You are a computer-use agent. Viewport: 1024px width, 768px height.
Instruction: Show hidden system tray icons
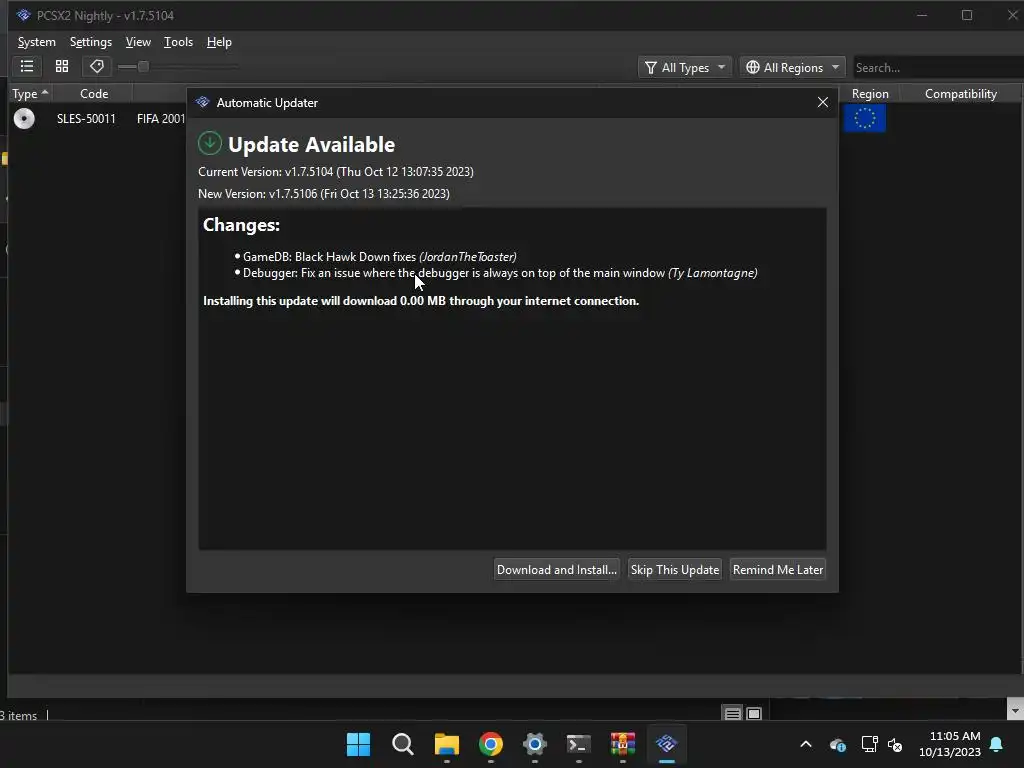pos(806,744)
